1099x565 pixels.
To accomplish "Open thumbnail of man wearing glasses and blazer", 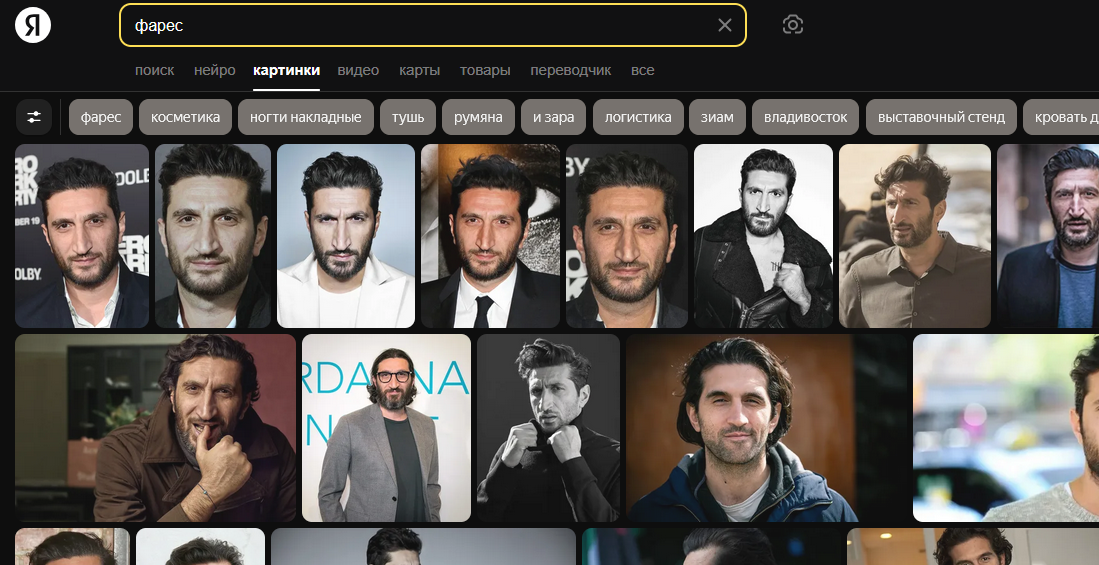I will (386, 428).
